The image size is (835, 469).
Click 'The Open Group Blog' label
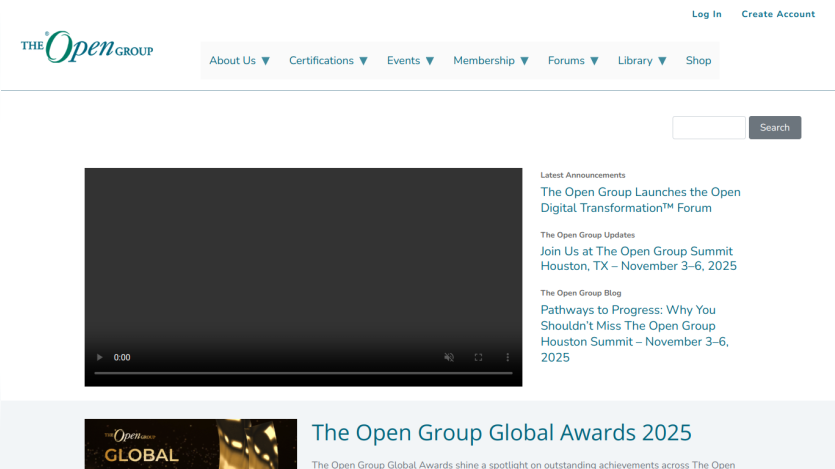[x=580, y=293]
